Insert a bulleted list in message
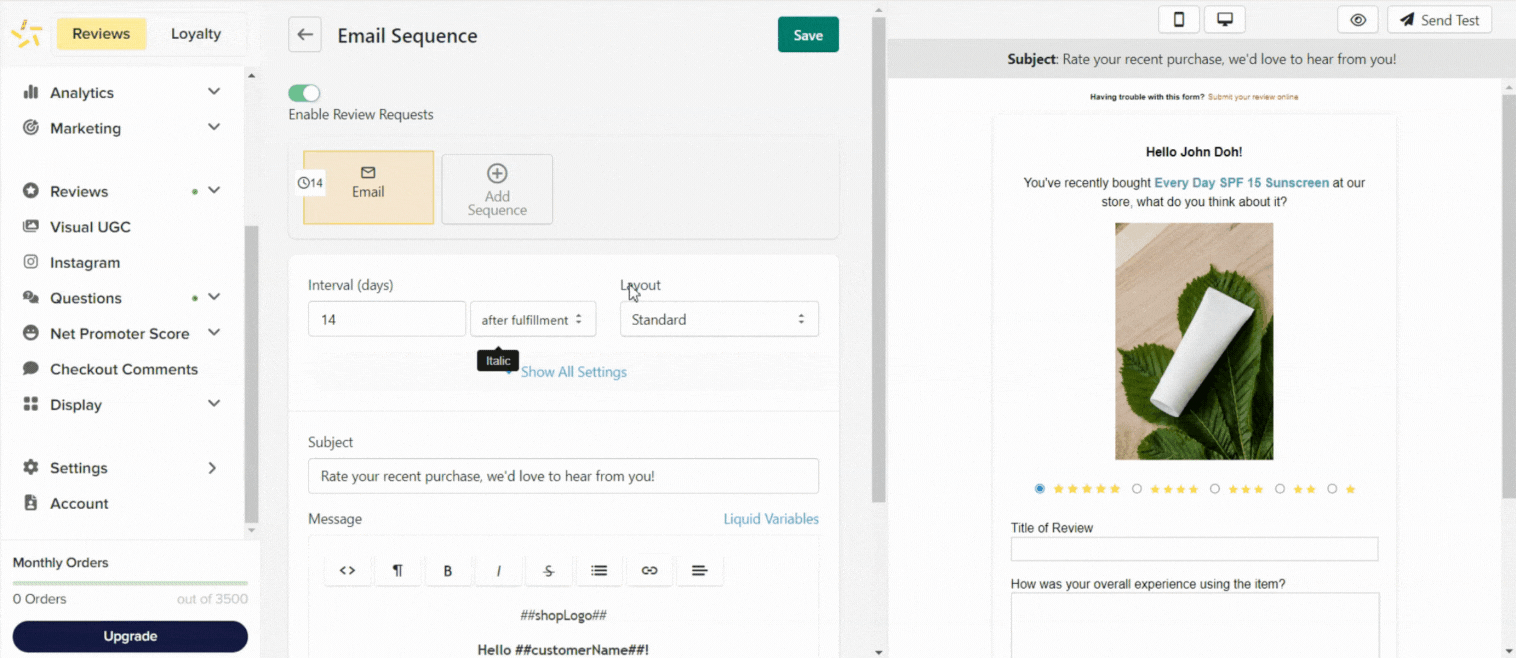This screenshot has height=658, width=1516. click(599, 571)
